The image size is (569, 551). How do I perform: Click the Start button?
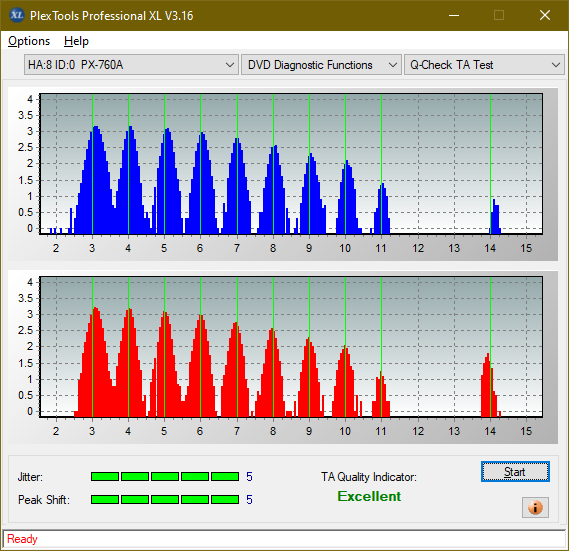point(515,472)
